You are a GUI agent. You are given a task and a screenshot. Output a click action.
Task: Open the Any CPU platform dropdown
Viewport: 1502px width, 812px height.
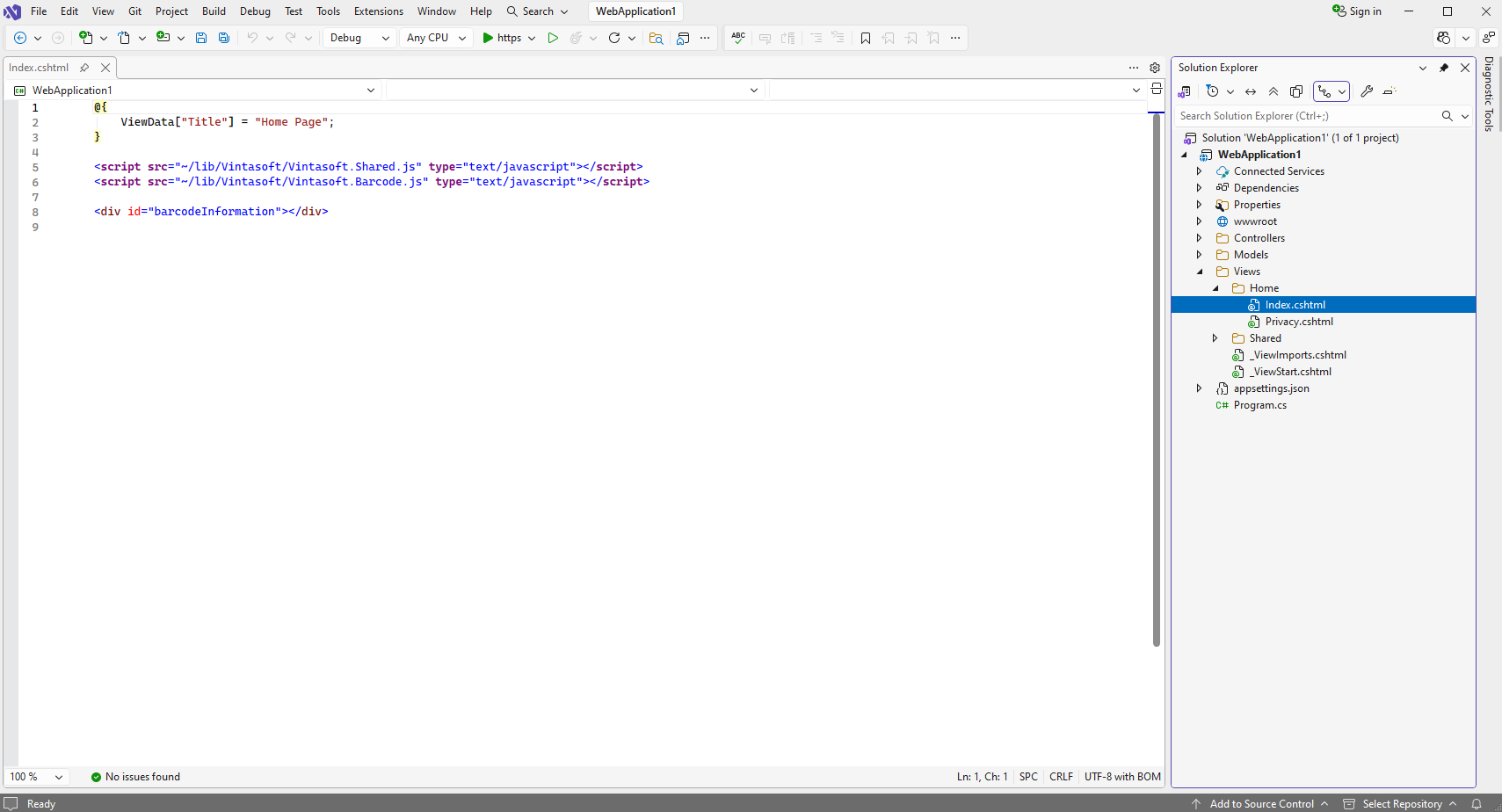coord(436,38)
